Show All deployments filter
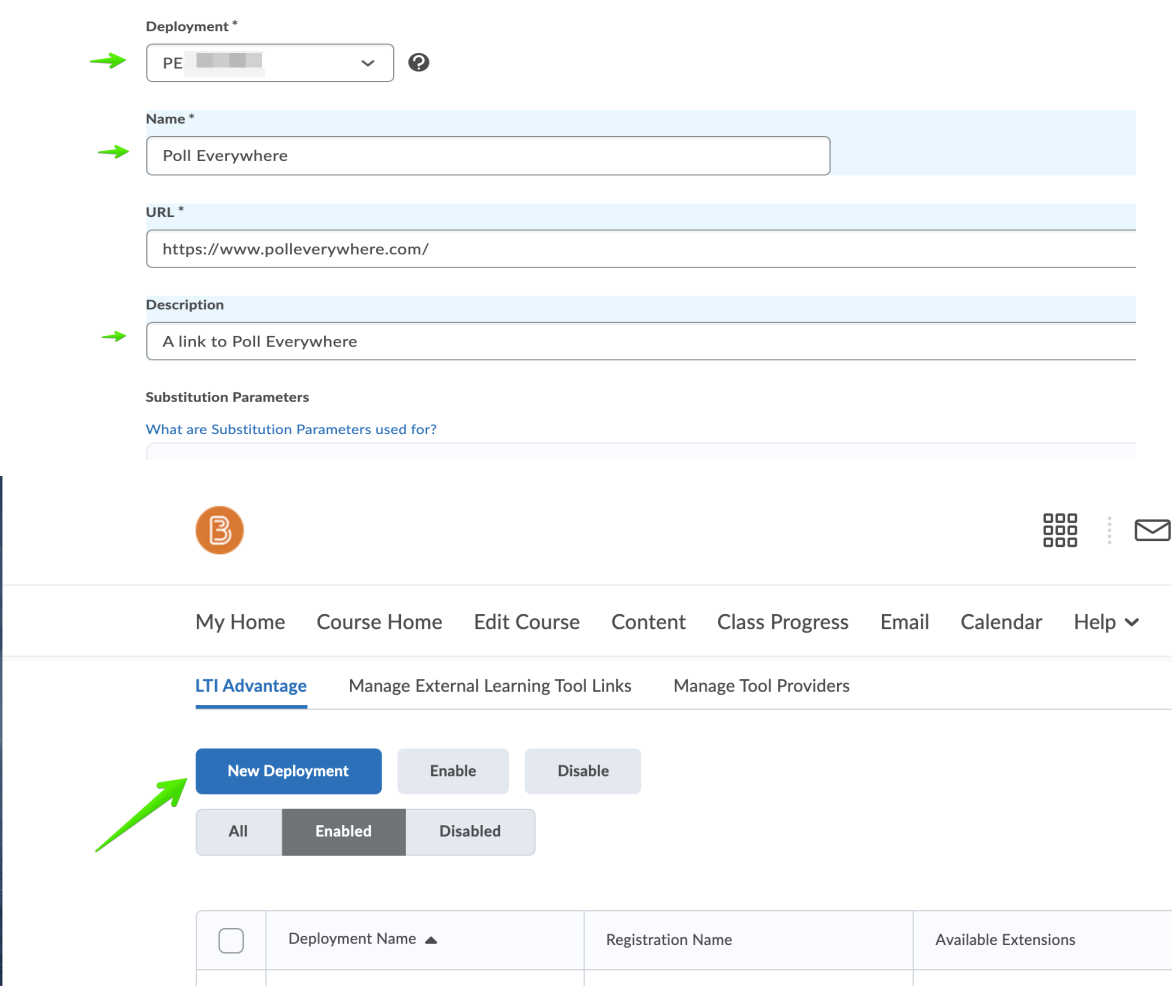Viewport: 1172px width, 986px height. pyautogui.click(x=238, y=831)
